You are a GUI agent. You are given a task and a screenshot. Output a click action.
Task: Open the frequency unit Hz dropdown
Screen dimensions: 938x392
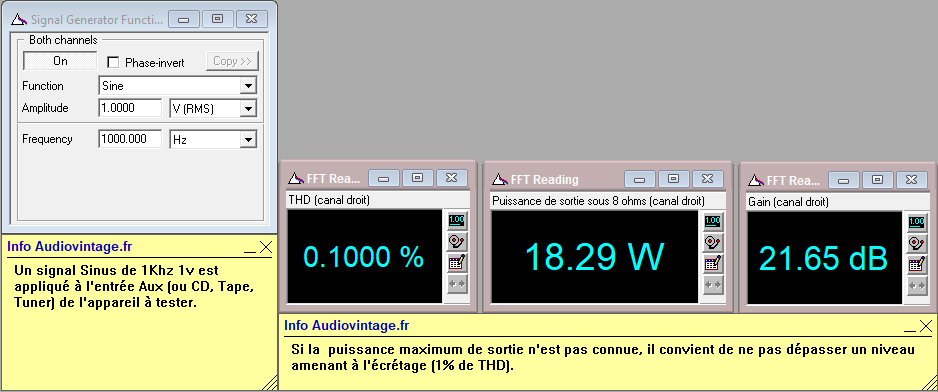tap(248, 140)
